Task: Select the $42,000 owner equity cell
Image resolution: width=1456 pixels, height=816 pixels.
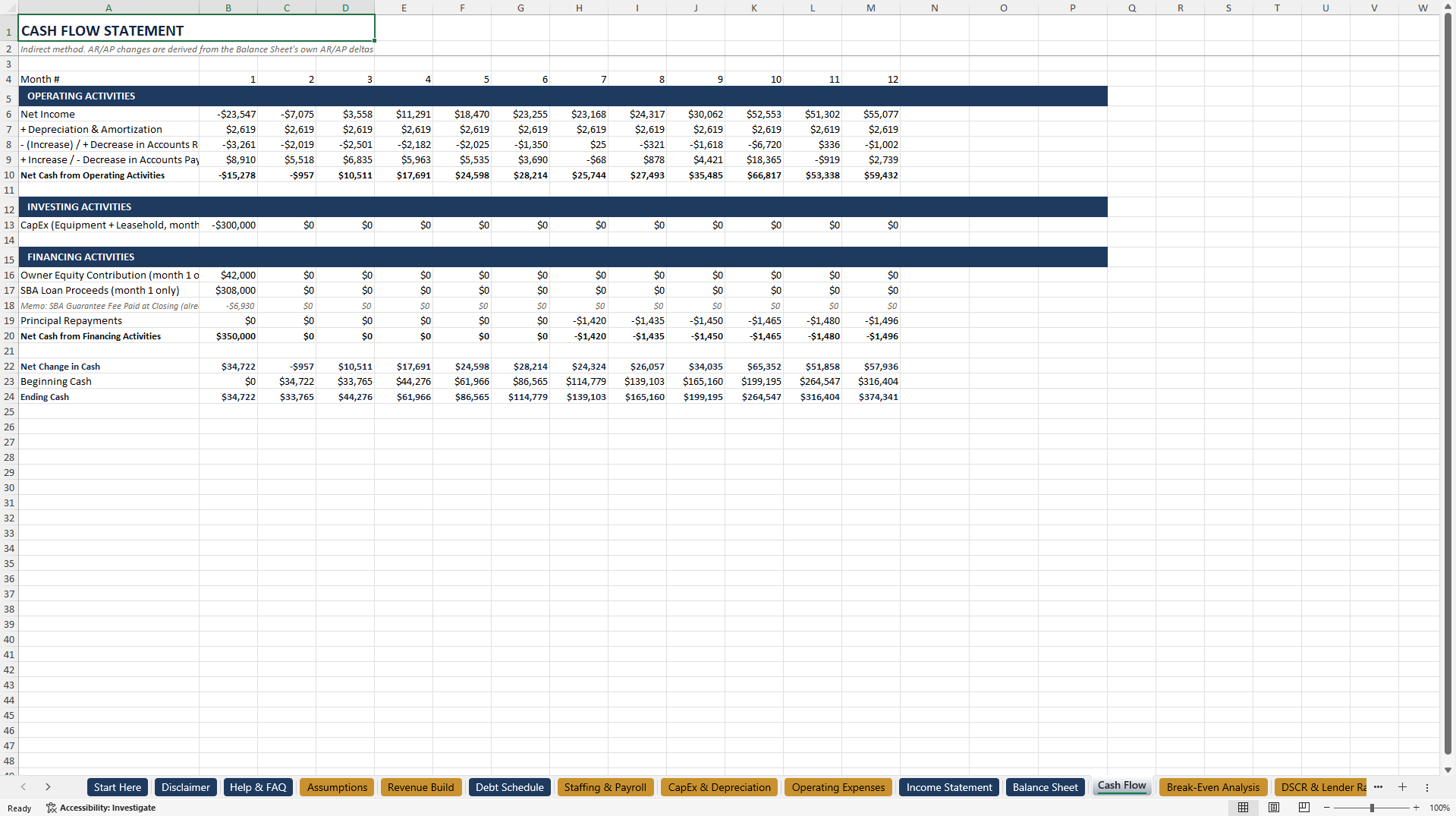Action: point(228,276)
